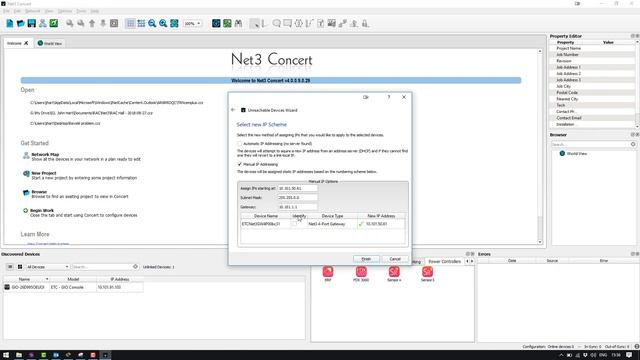640x360 pixels.
Task: Click the Cancel button in wizard
Action: click(395, 259)
